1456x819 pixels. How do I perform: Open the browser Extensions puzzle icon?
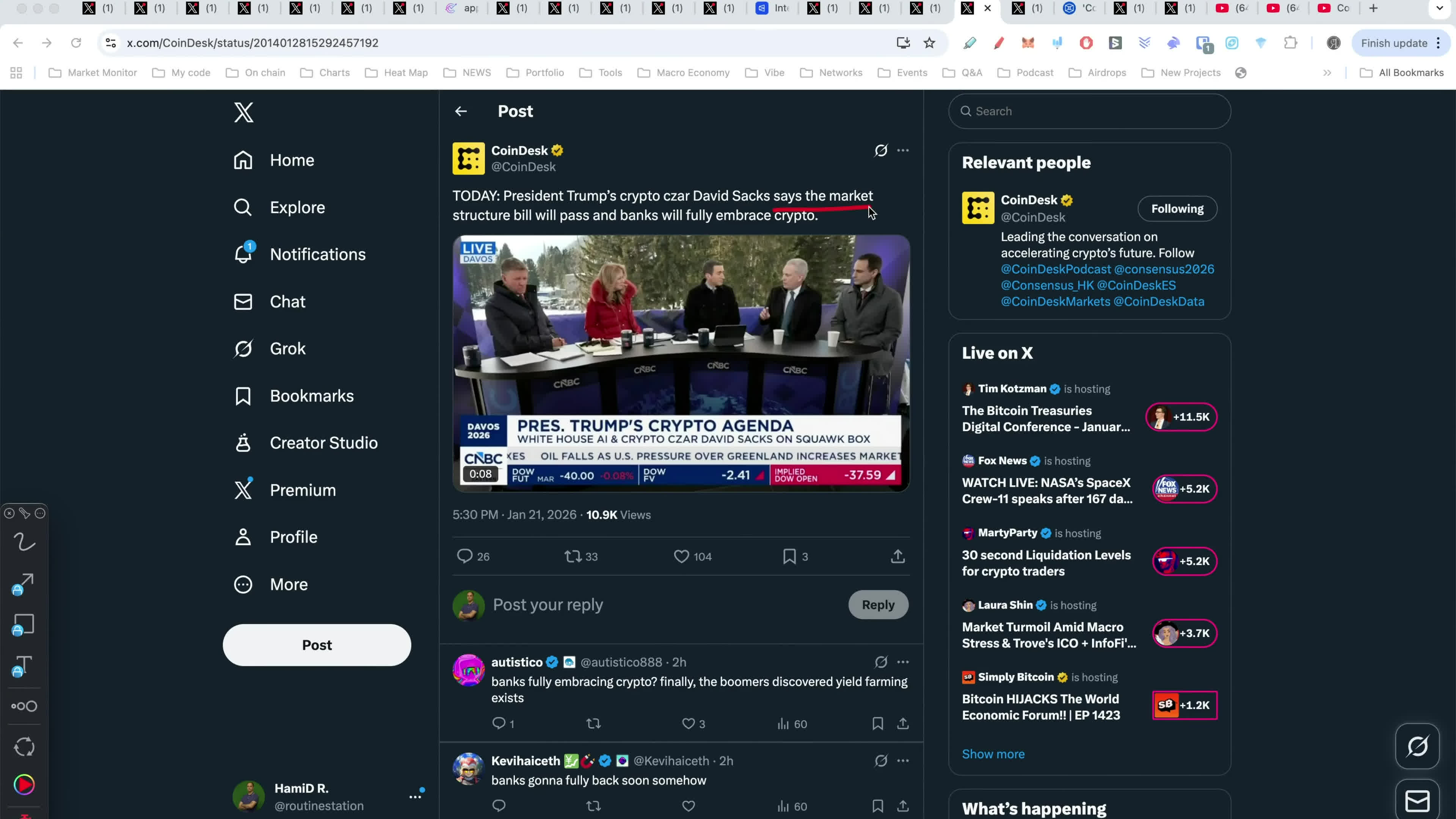(x=1290, y=43)
